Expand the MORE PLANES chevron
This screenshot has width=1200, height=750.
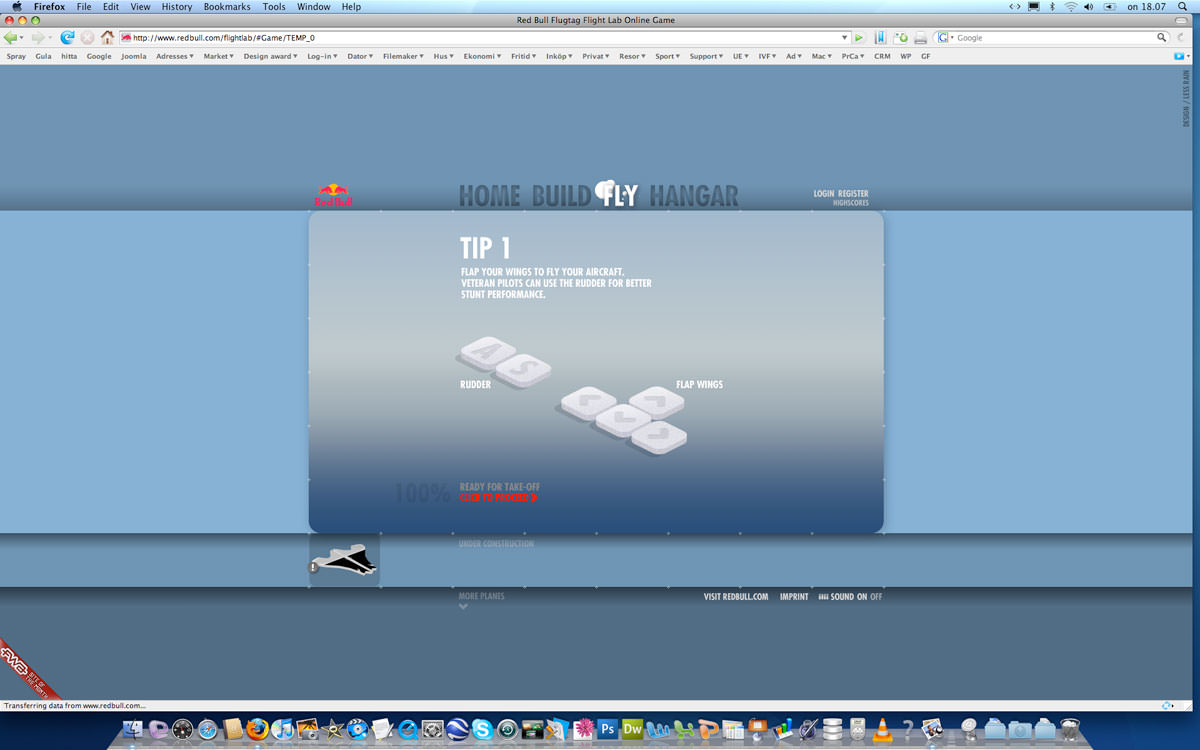click(463, 606)
